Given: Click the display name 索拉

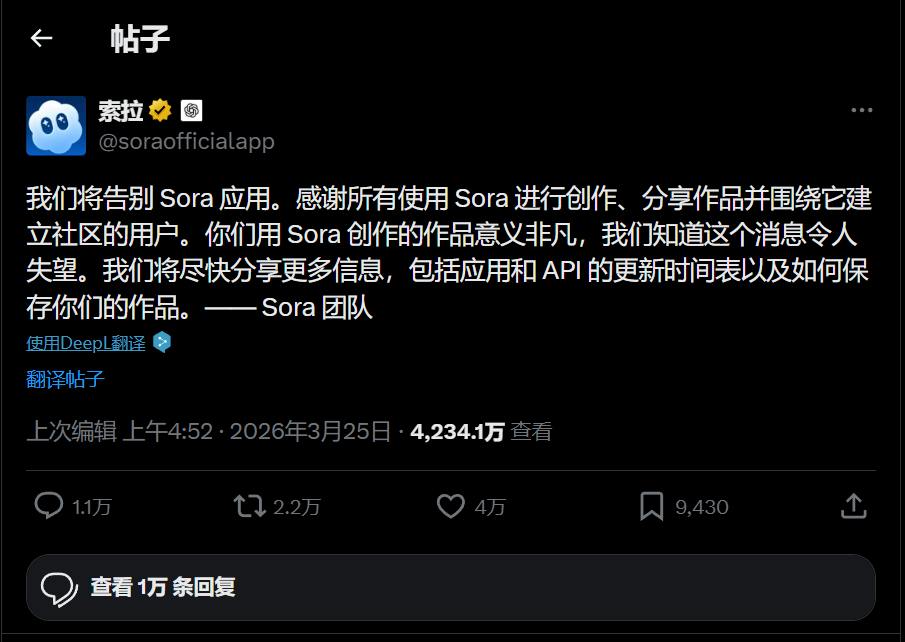Looking at the screenshot, I should coord(120,111).
